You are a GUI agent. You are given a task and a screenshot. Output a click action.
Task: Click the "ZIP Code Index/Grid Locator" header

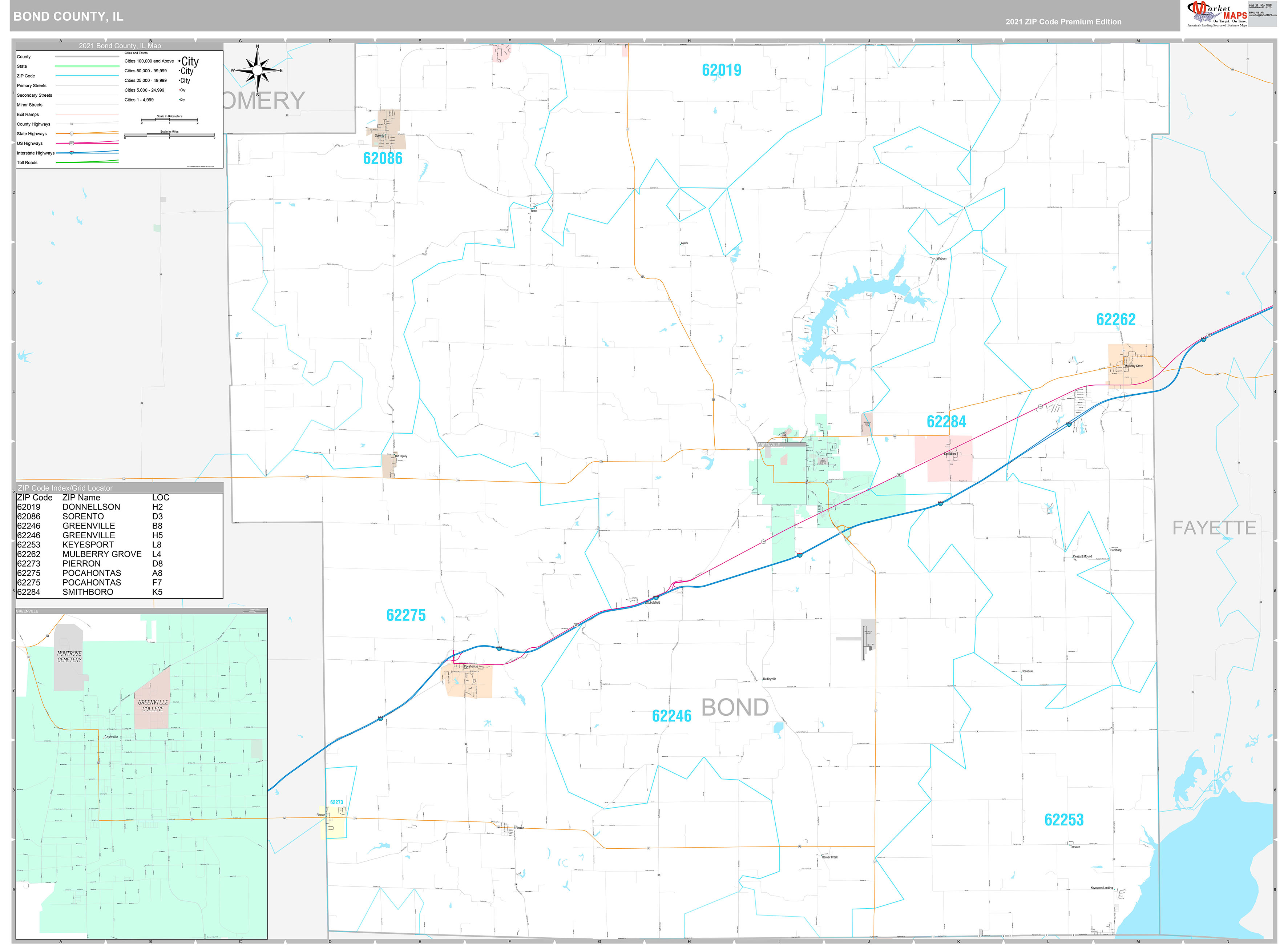click(x=65, y=488)
